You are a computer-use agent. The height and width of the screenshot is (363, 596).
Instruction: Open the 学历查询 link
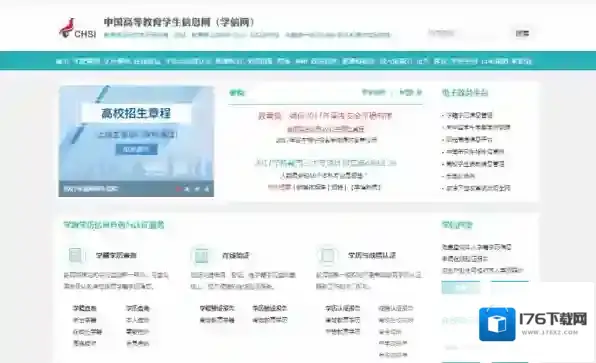(138, 308)
